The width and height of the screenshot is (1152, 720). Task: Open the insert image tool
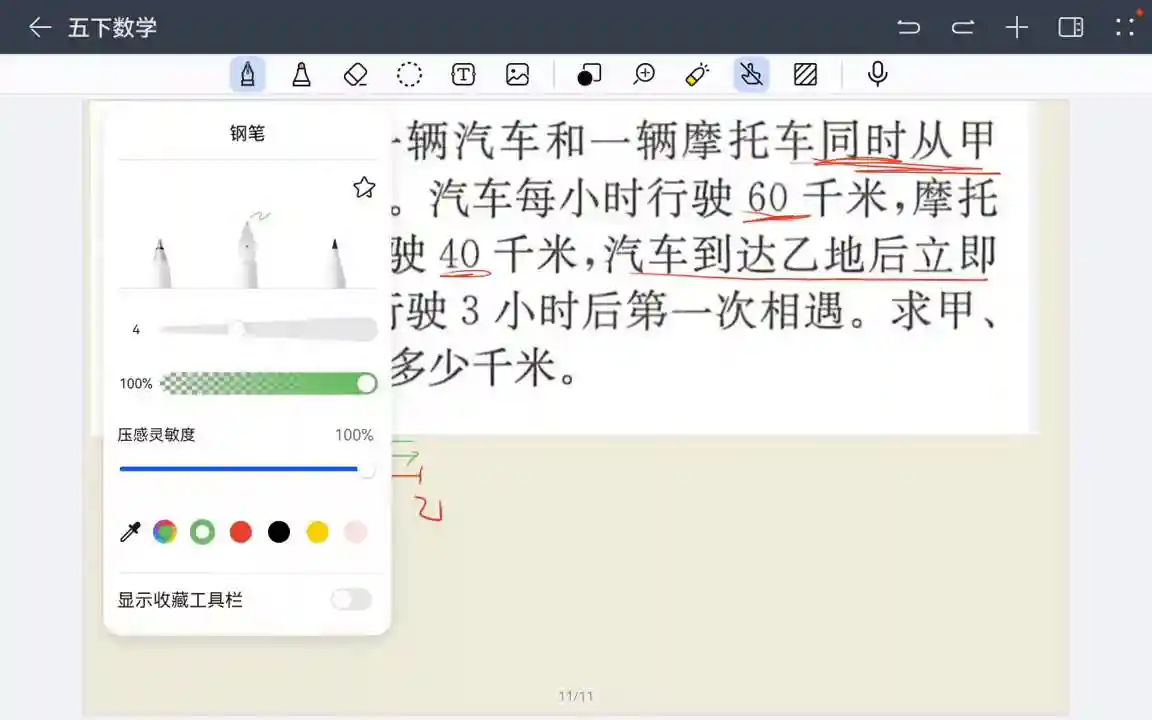(x=517, y=74)
